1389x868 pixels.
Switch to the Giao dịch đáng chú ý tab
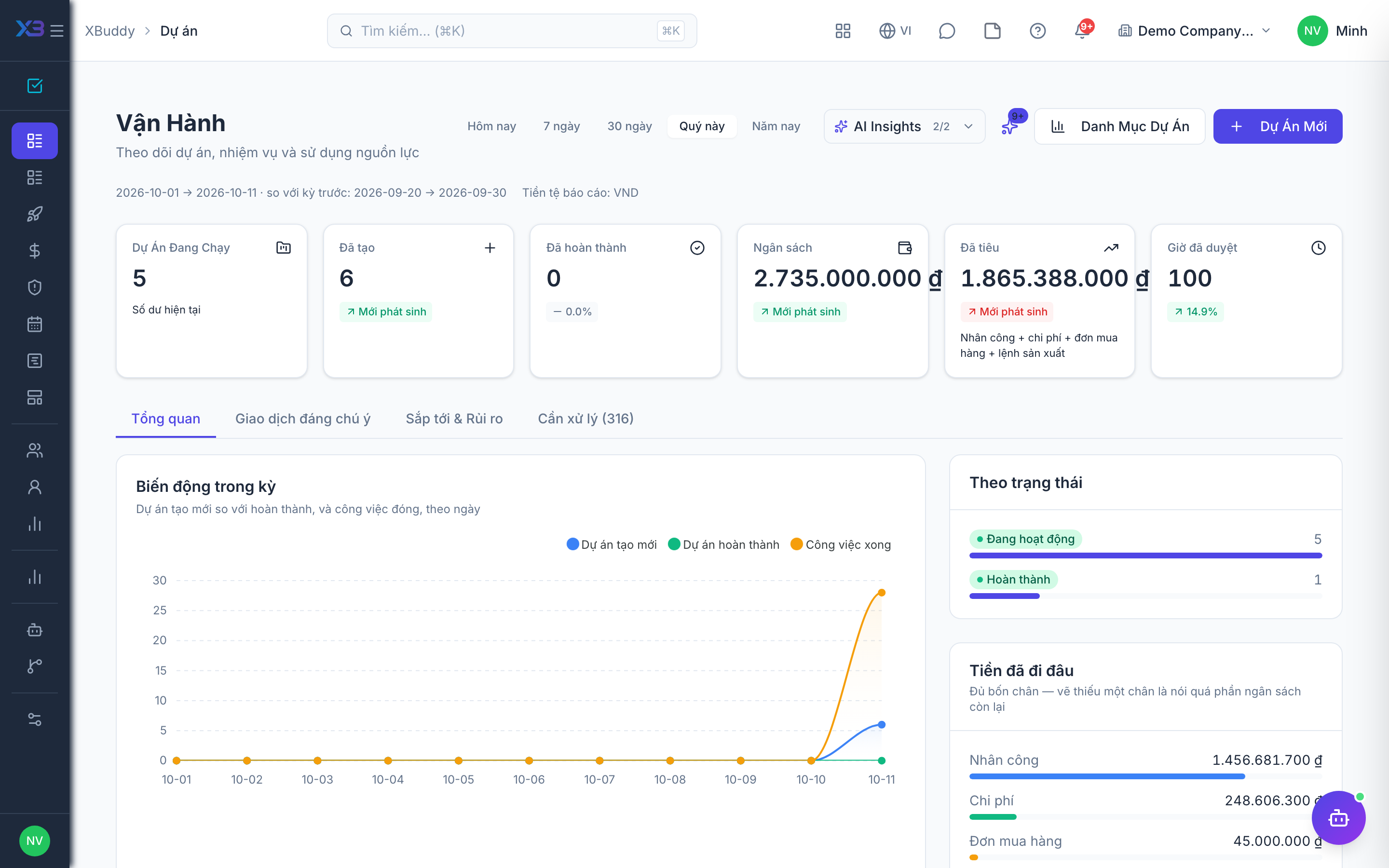(302, 419)
